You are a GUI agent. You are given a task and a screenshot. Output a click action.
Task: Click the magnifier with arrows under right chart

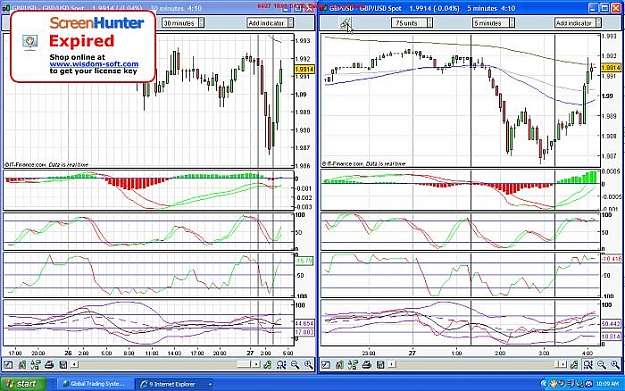pos(588,364)
